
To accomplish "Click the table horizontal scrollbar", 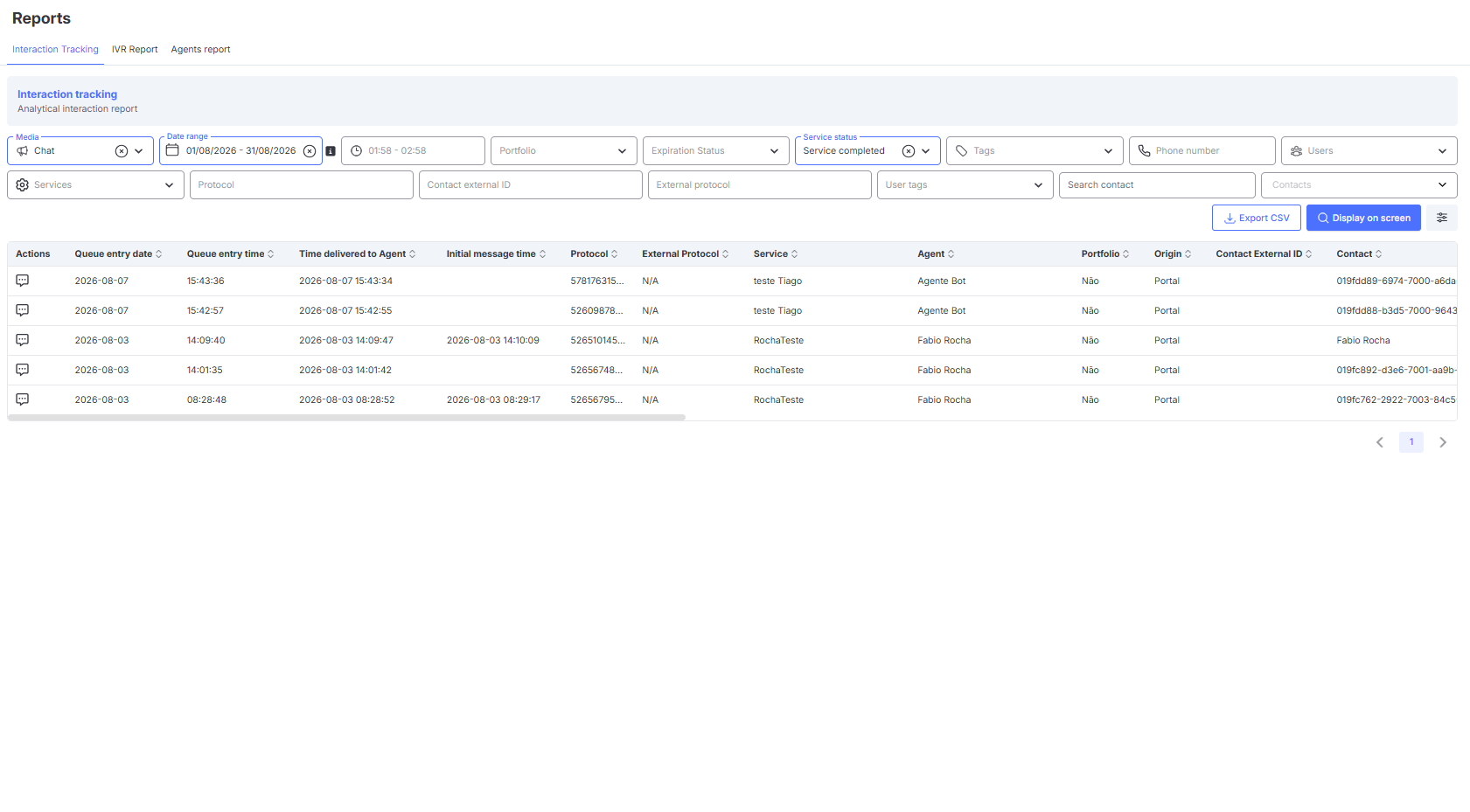I will [346, 418].
